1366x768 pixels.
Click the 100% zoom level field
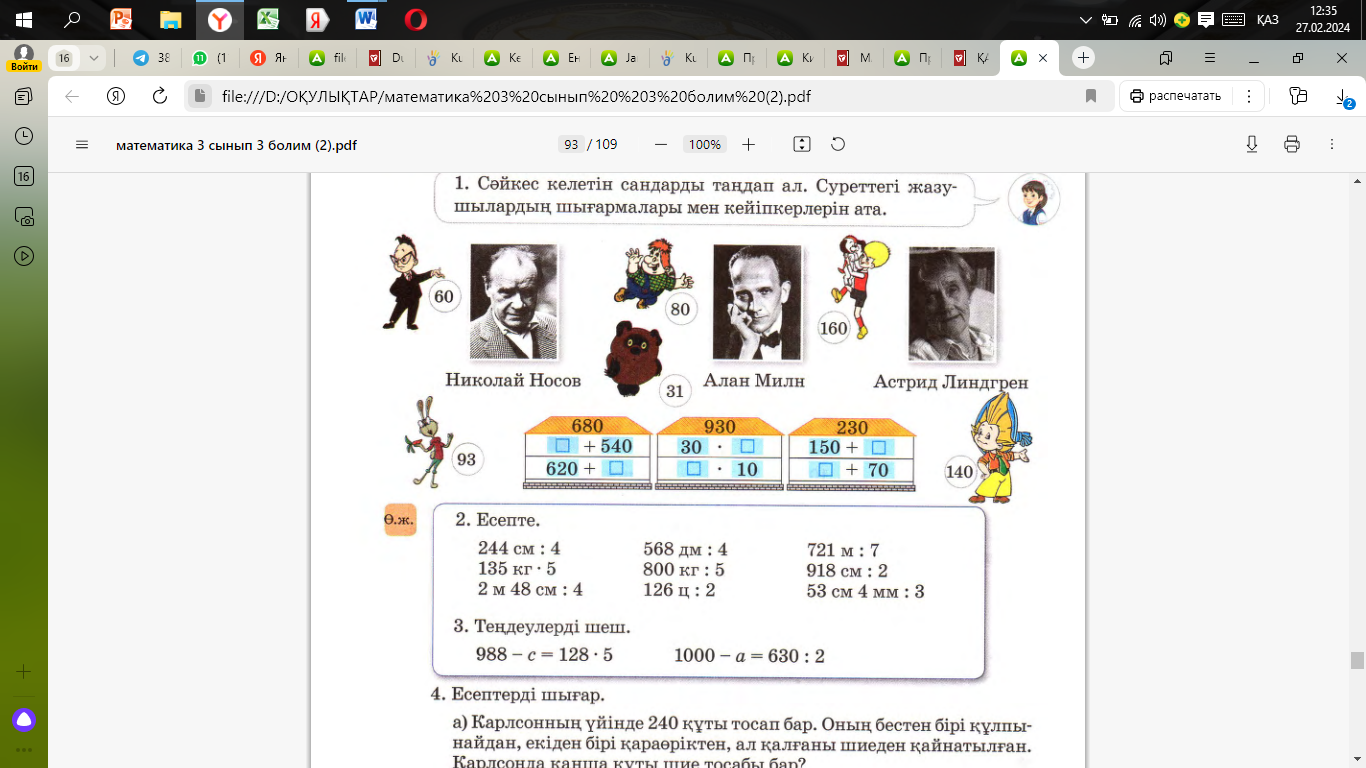[x=704, y=144]
